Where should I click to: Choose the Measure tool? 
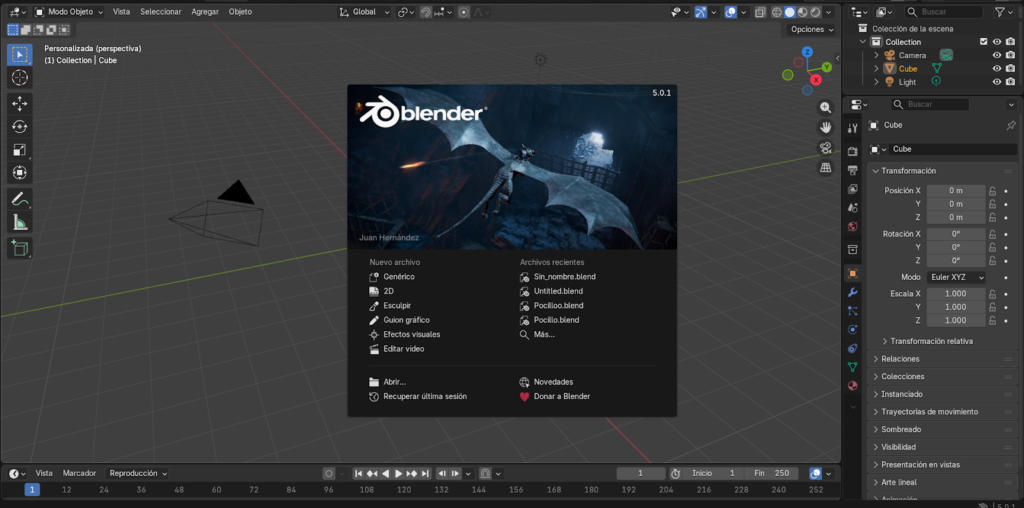[20, 222]
